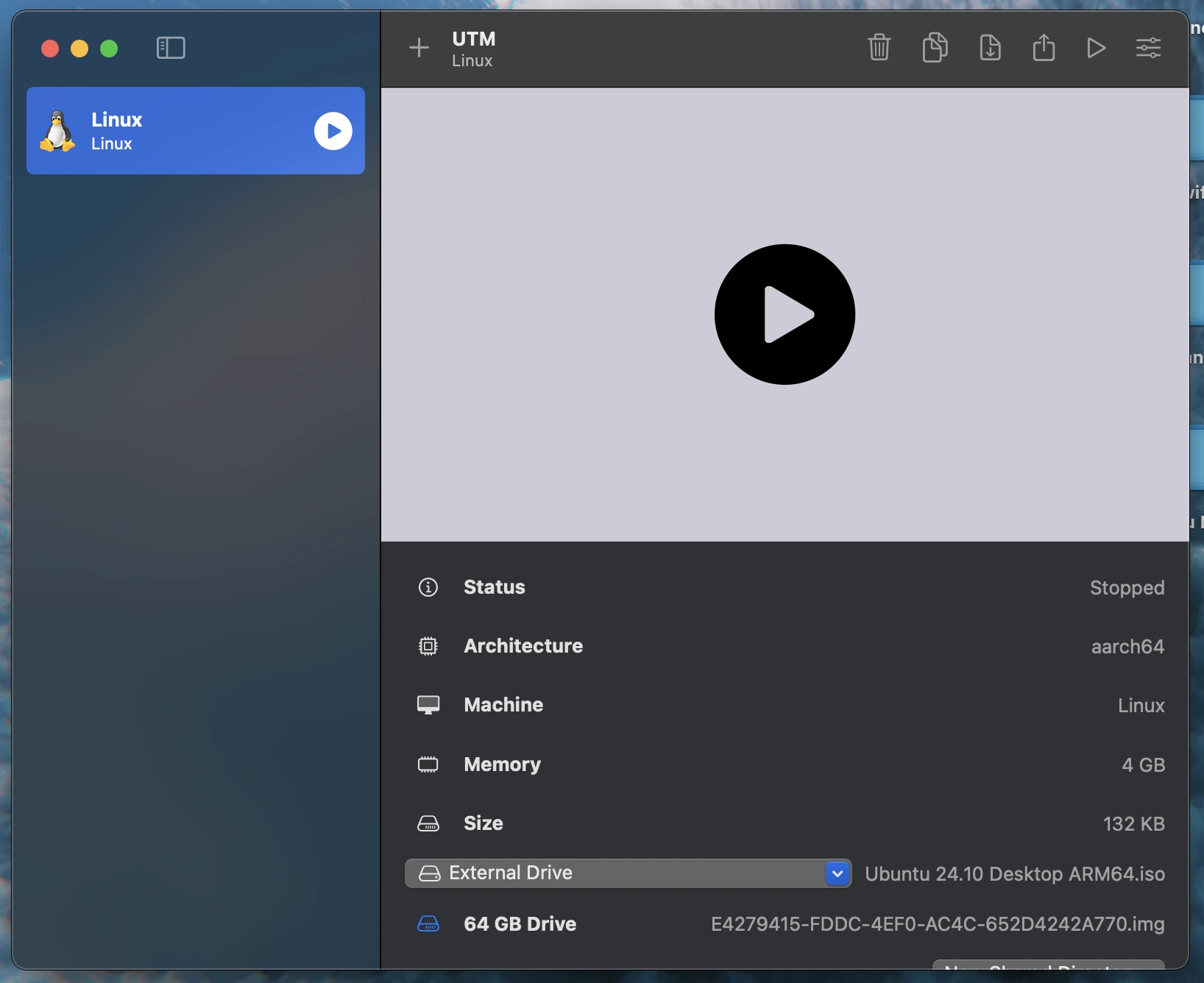The height and width of the screenshot is (983, 1204).
Task: Click the '132 KB' size value
Action: click(x=1133, y=824)
